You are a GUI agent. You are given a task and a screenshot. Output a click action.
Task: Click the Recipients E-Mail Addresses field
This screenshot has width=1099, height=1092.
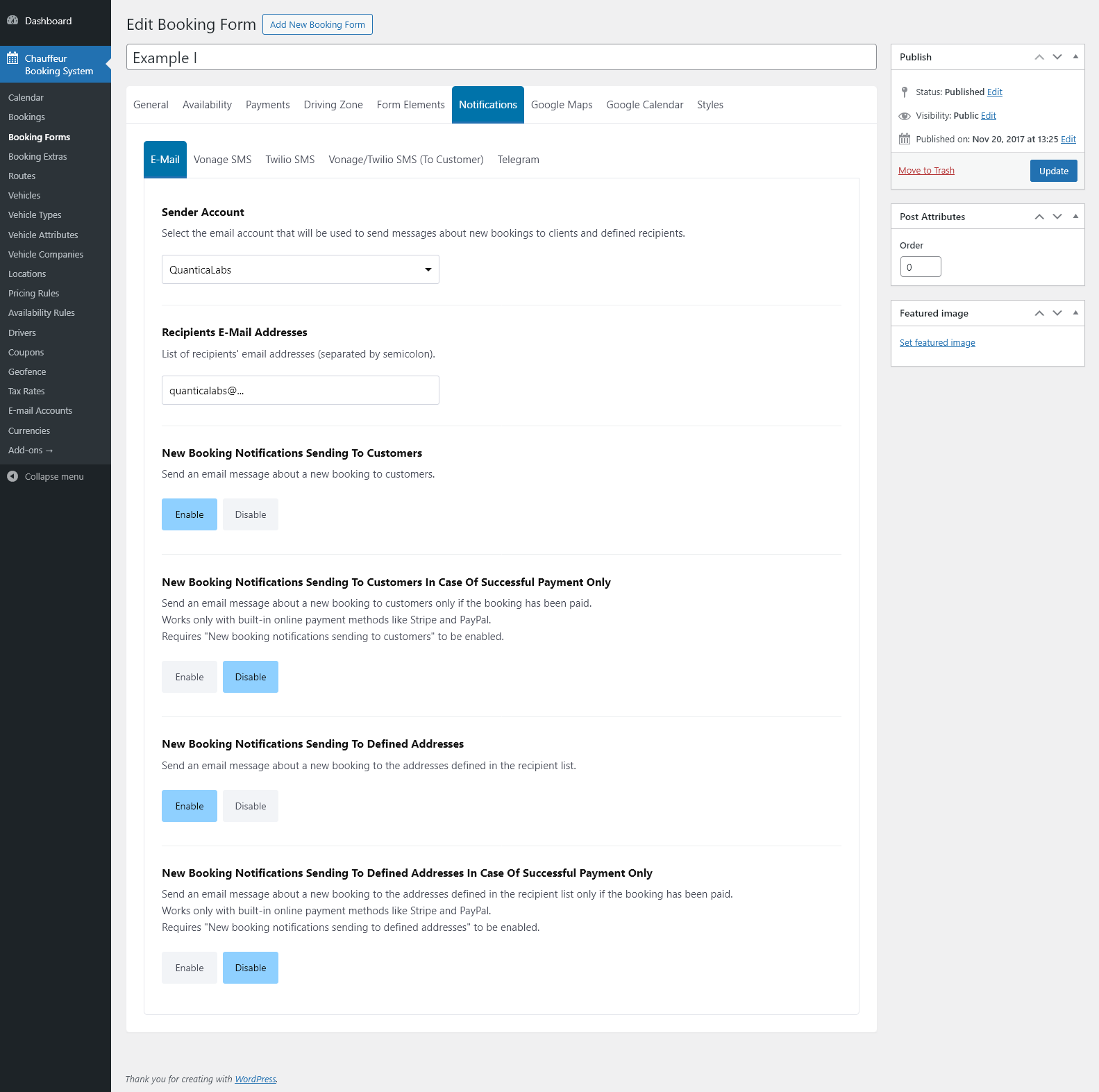pyautogui.click(x=301, y=390)
